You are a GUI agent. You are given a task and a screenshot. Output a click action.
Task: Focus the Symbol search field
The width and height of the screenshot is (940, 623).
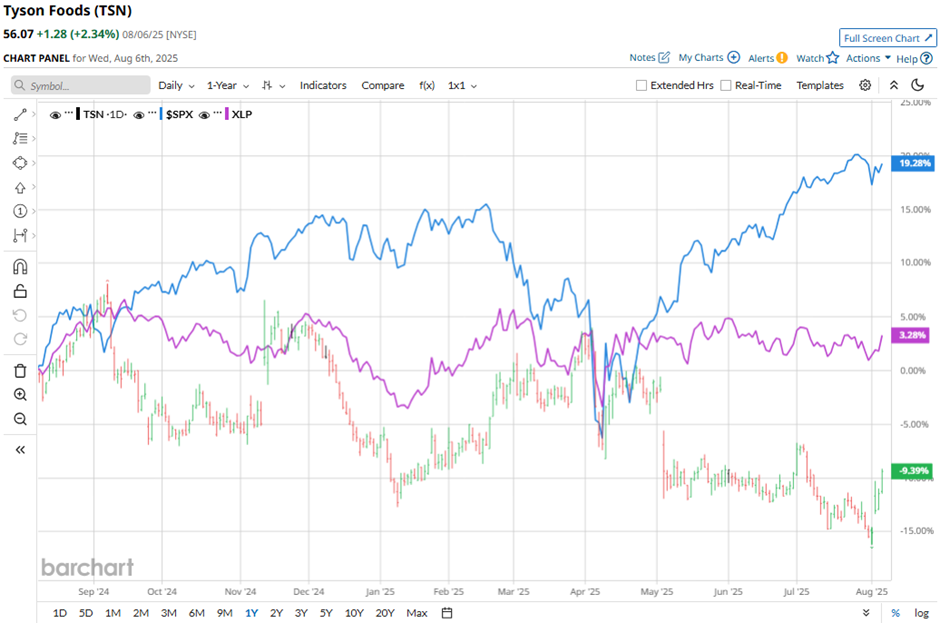pyautogui.click(x=80, y=85)
